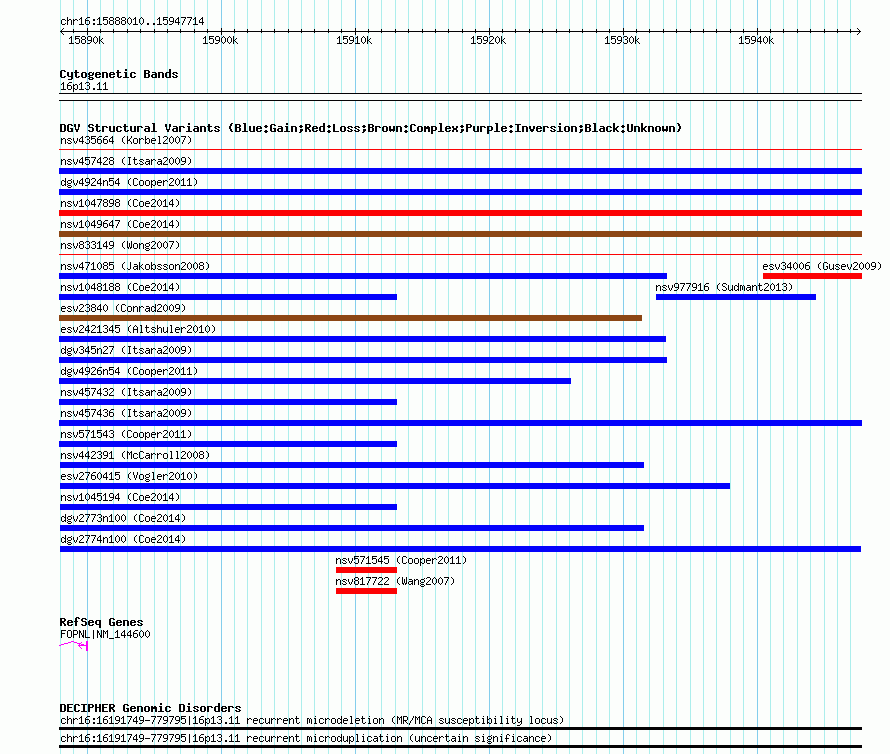The image size is (890, 754).
Task: Click the blue bar of esv2760415
Action: 394,486
